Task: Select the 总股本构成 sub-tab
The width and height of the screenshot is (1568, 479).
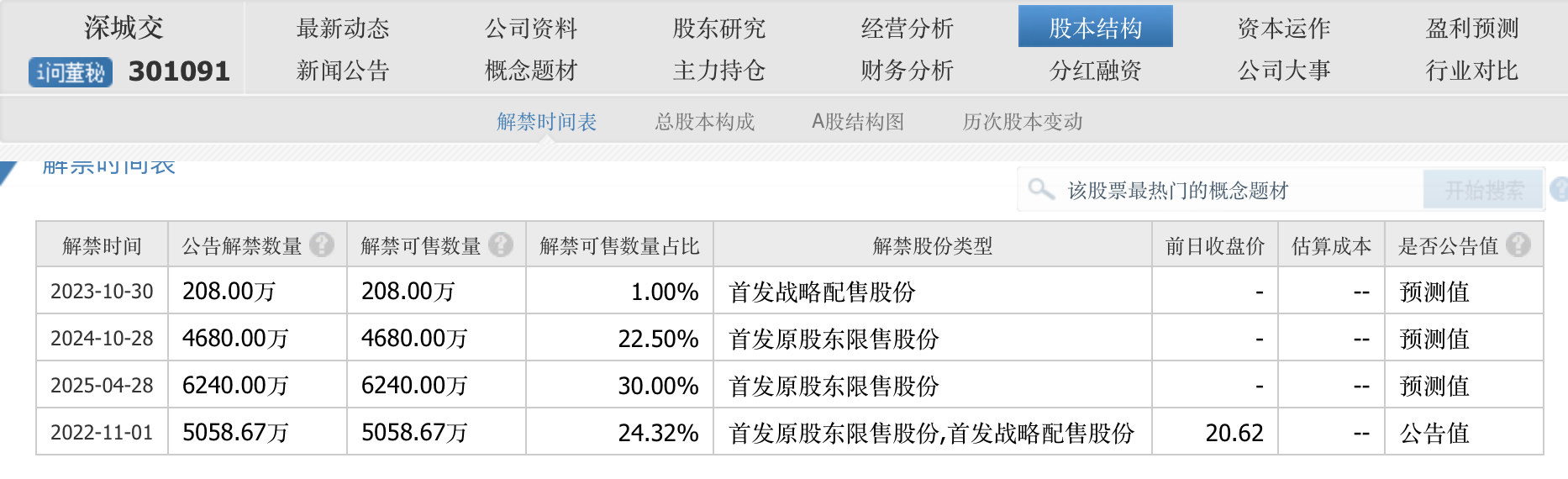Action: 705,122
